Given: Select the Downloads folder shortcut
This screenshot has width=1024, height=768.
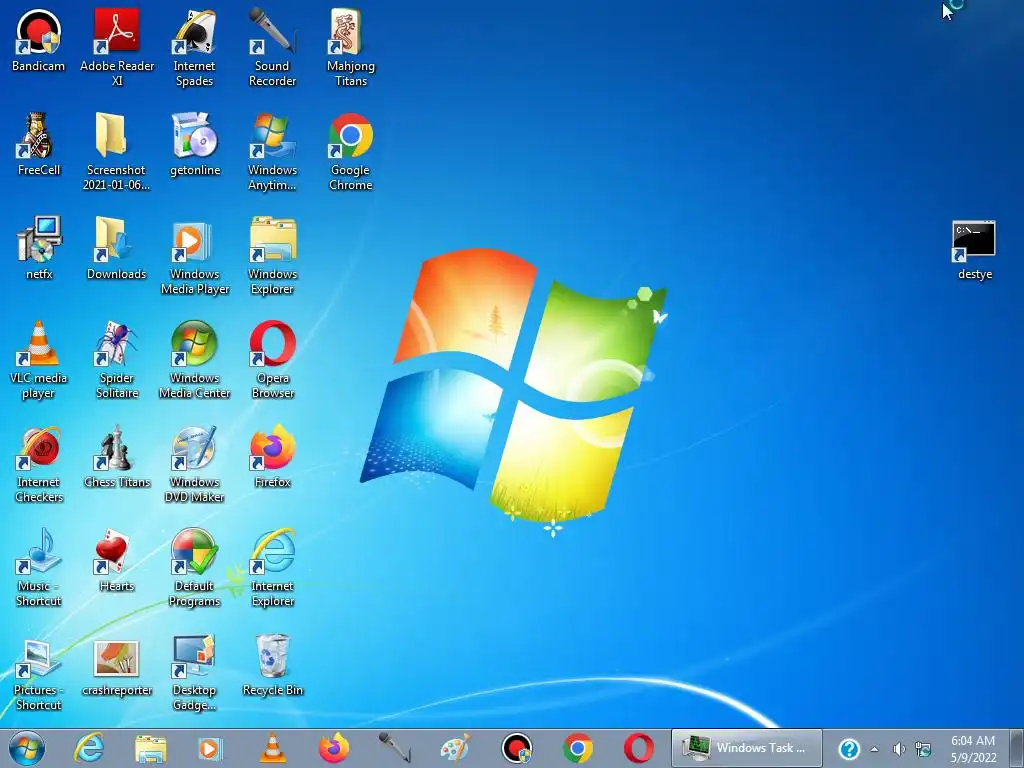Looking at the screenshot, I should tap(117, 249).
